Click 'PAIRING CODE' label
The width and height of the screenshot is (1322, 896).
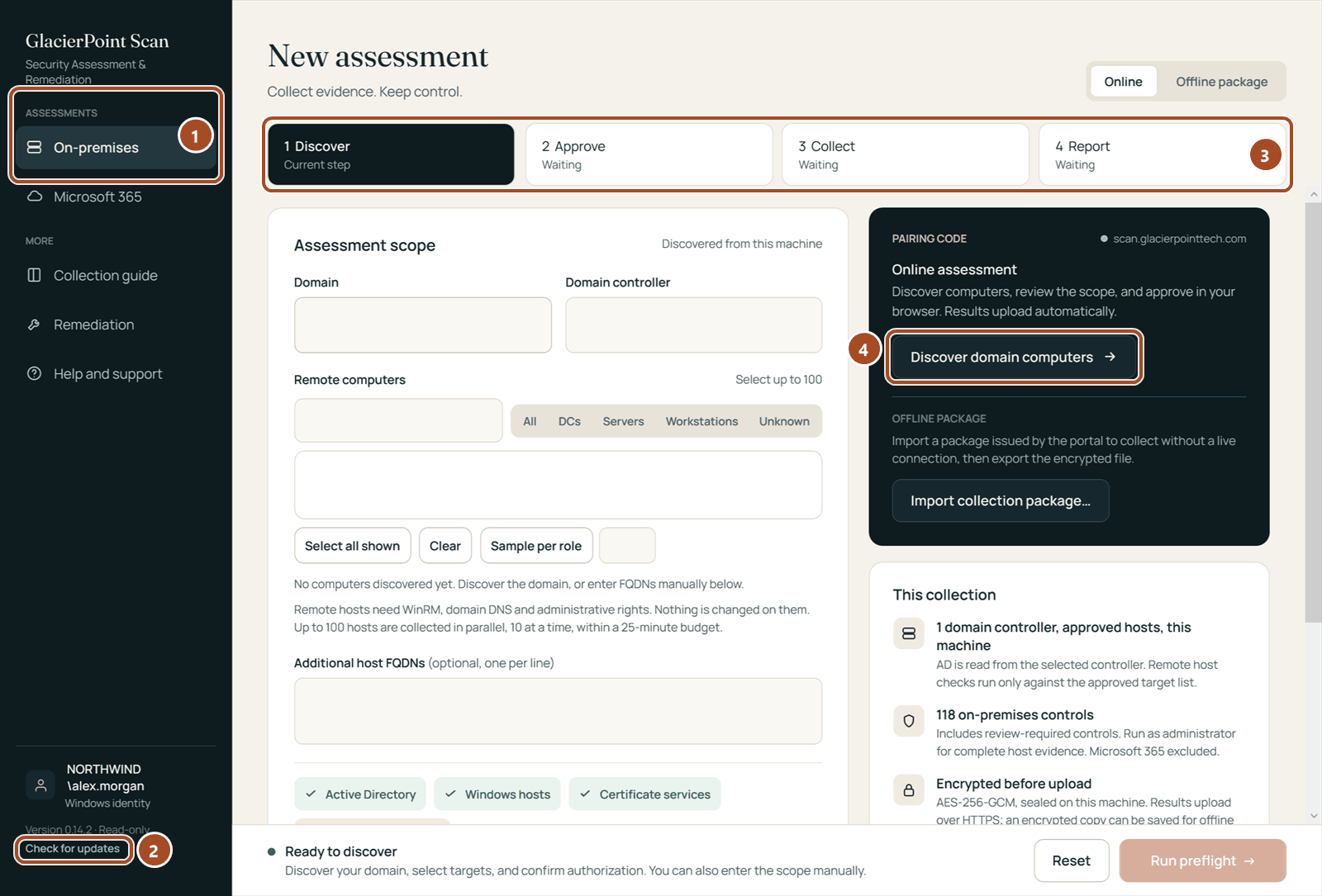point(930,239)
